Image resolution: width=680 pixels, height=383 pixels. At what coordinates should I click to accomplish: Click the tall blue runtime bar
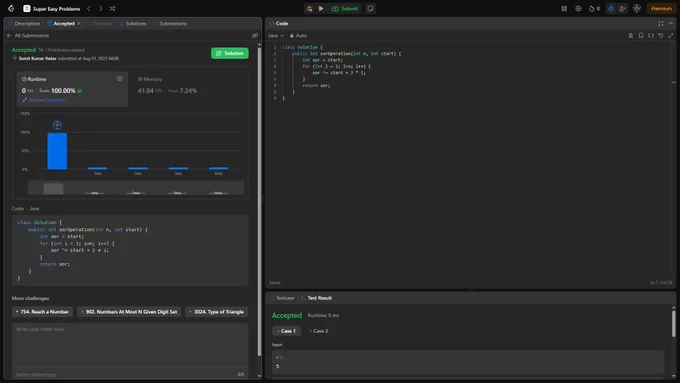(57, 151)
